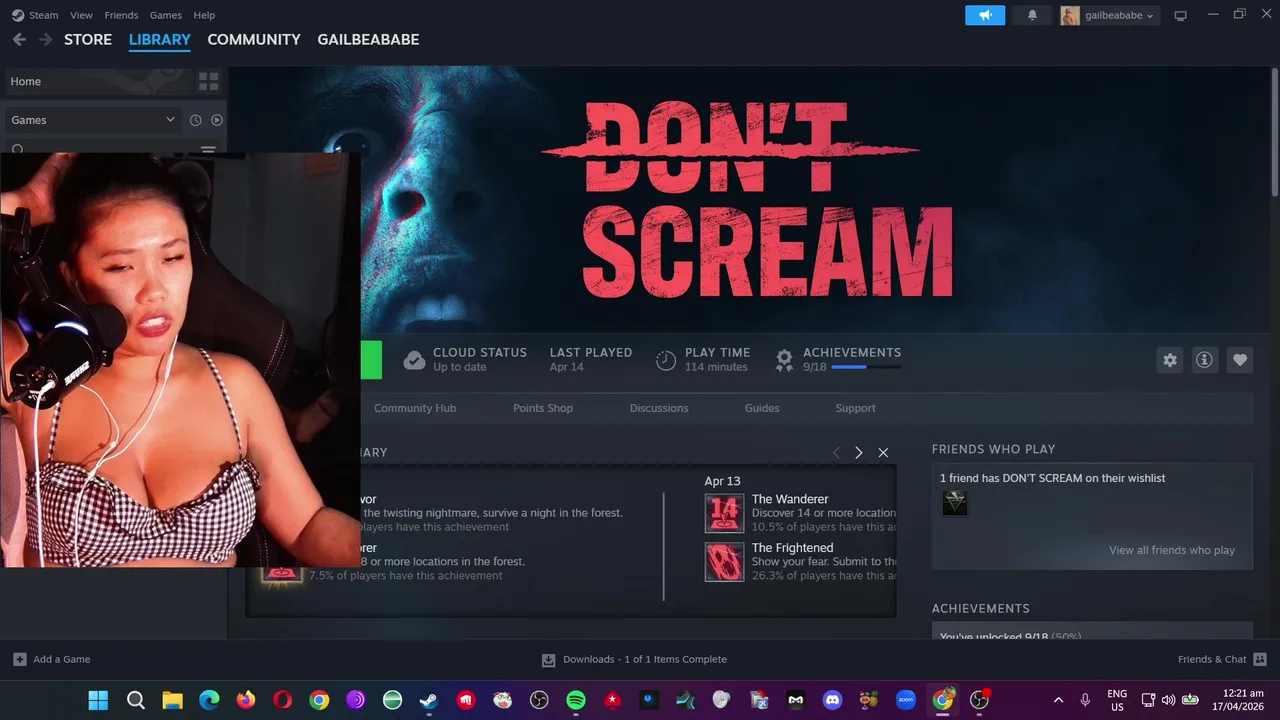Click Library Home button
1280x720 pixels.
point(98,81)
